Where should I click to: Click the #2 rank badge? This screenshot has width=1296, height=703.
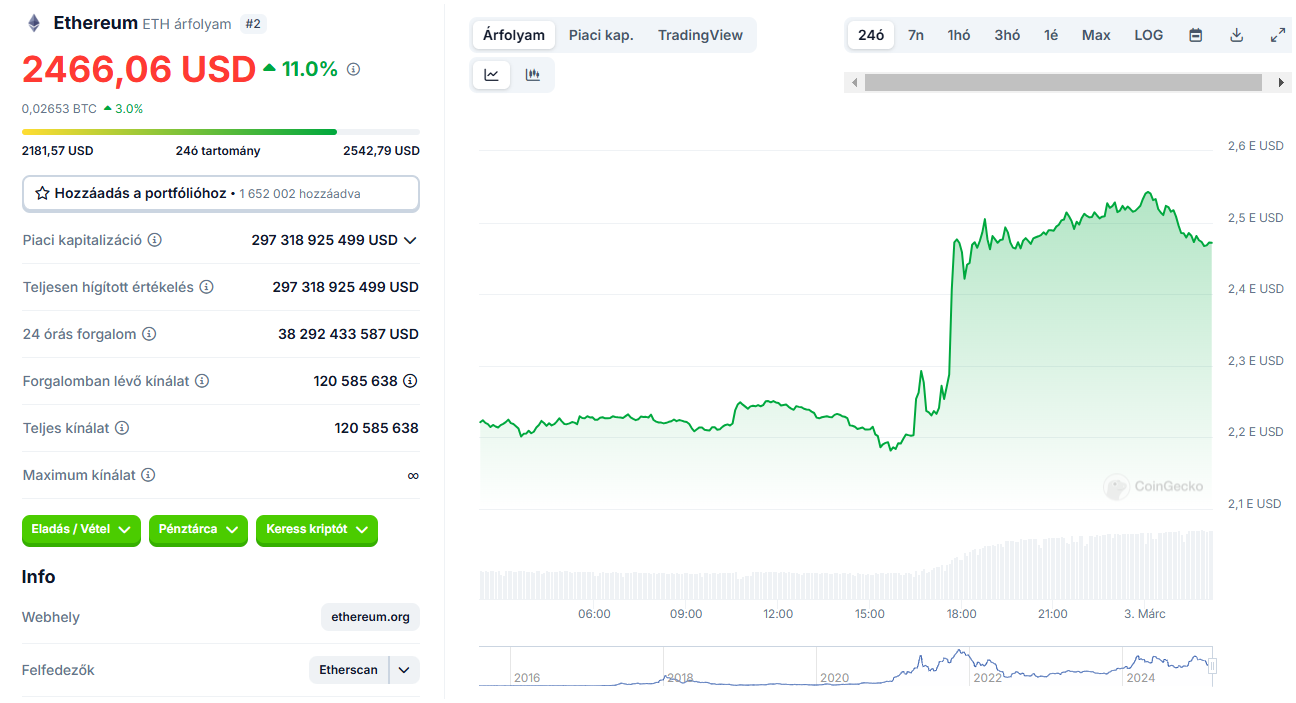(253, 23)
